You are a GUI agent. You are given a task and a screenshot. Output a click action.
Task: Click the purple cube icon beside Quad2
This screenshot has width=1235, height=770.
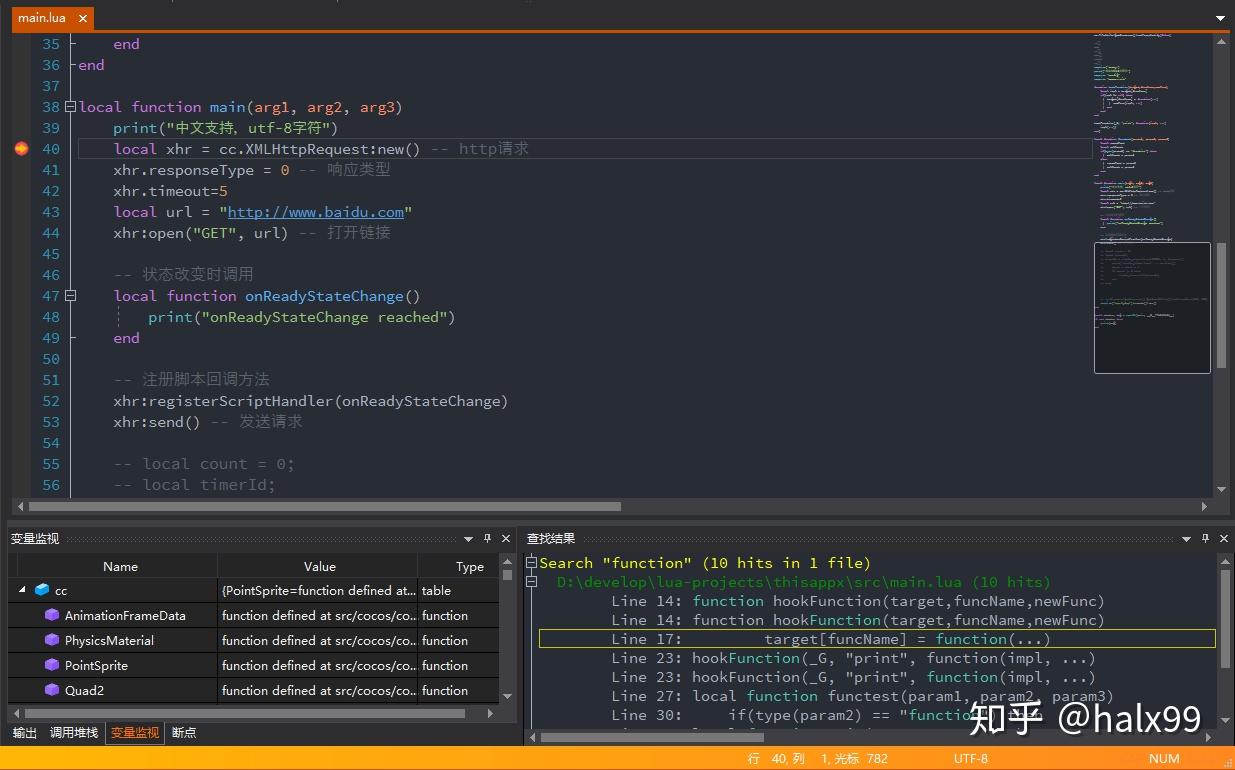coord(52,691)
